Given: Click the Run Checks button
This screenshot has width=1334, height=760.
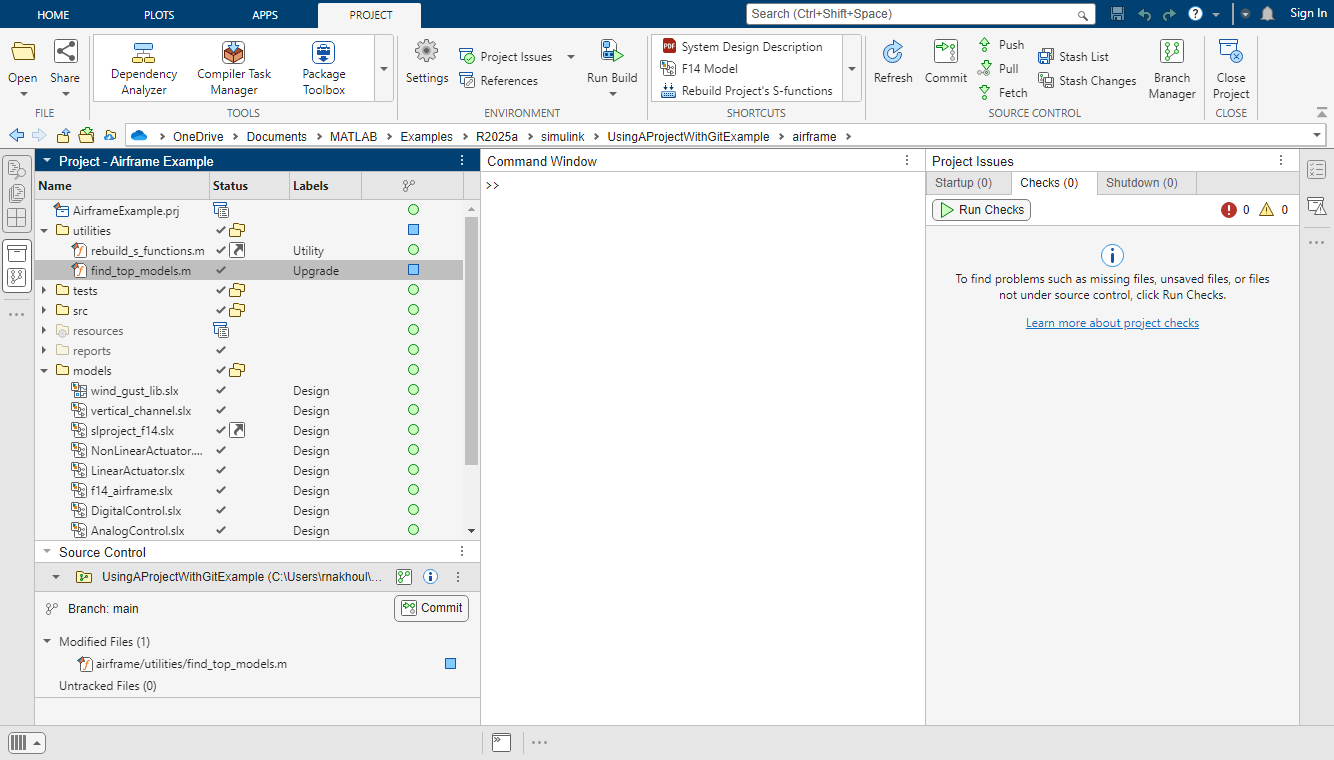Looking at the screenshot, I should click(981, 210).
